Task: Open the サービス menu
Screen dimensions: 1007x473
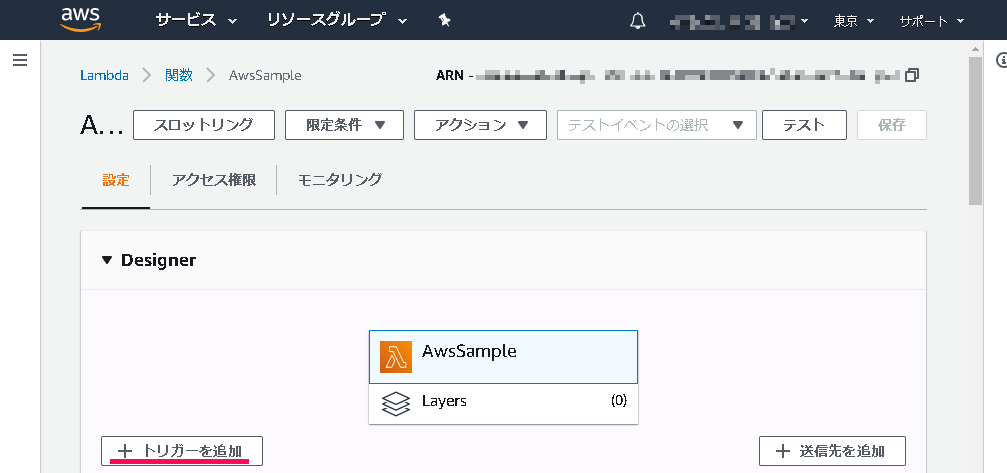Action: click(x=197, y=20)
